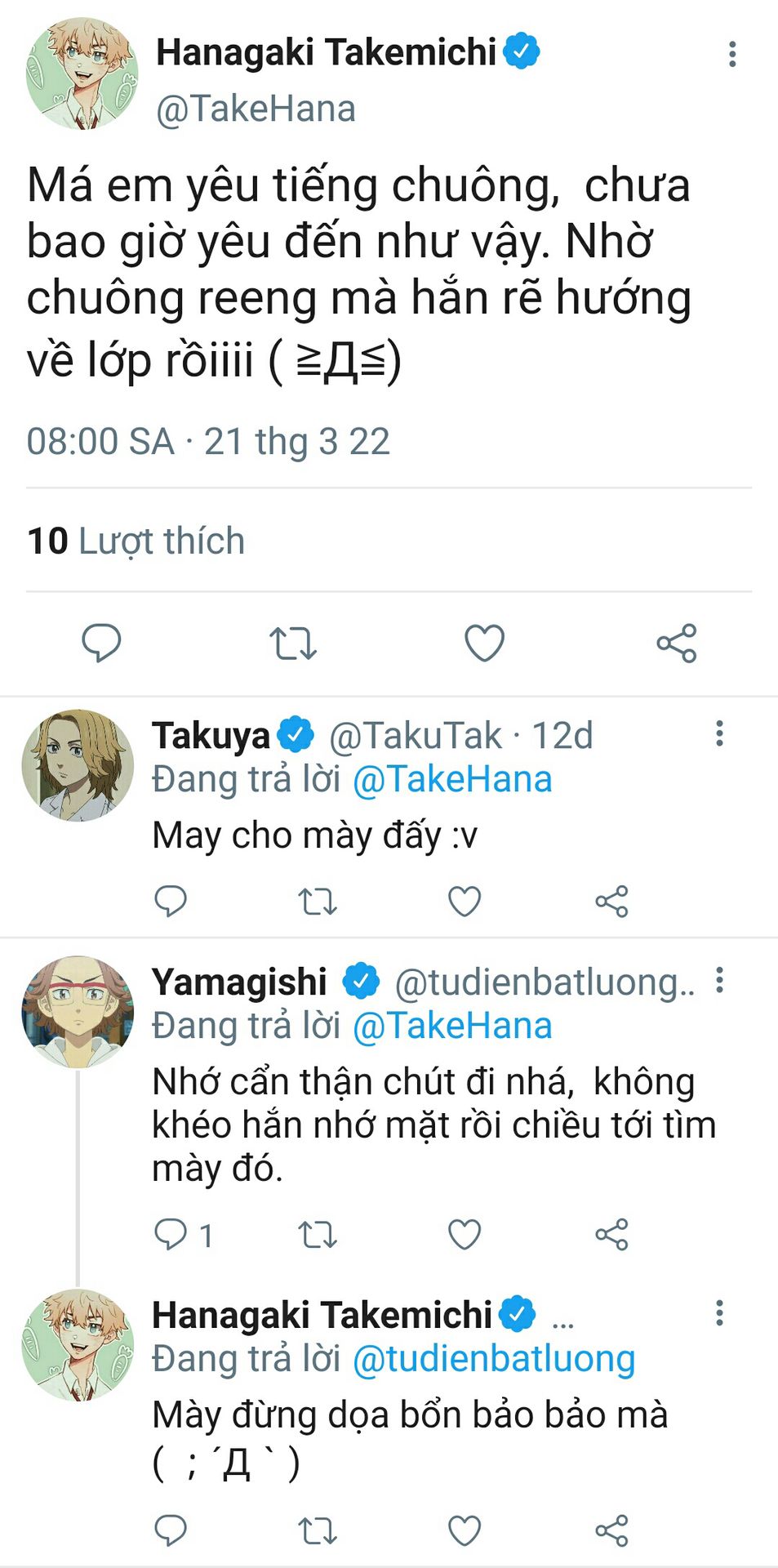Reply to the main Hanagaki Takemichi tweet

[101, 643]
